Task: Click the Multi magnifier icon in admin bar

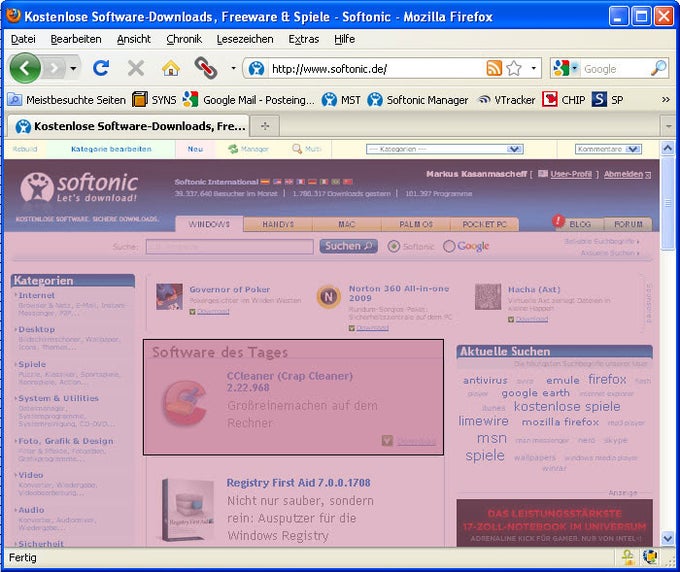Action: point(297,149)
